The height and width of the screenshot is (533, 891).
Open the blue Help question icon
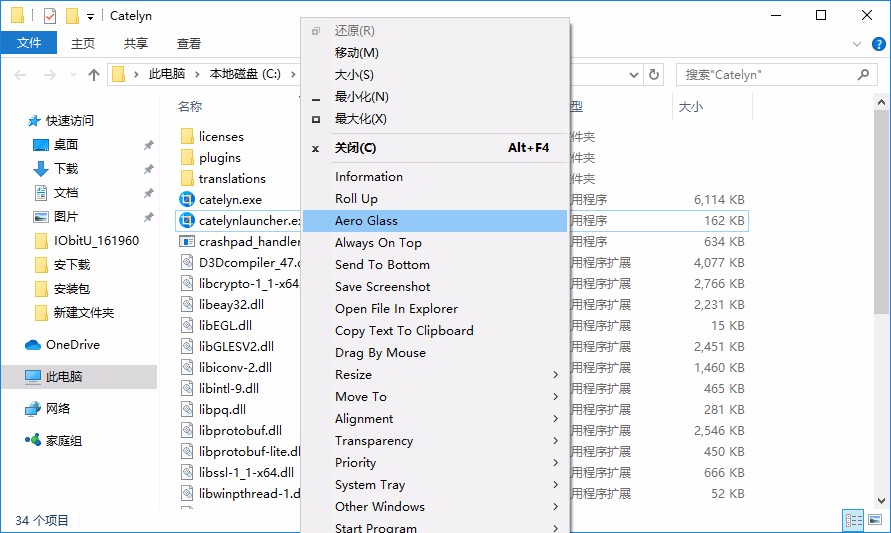(x=878, y=44)
